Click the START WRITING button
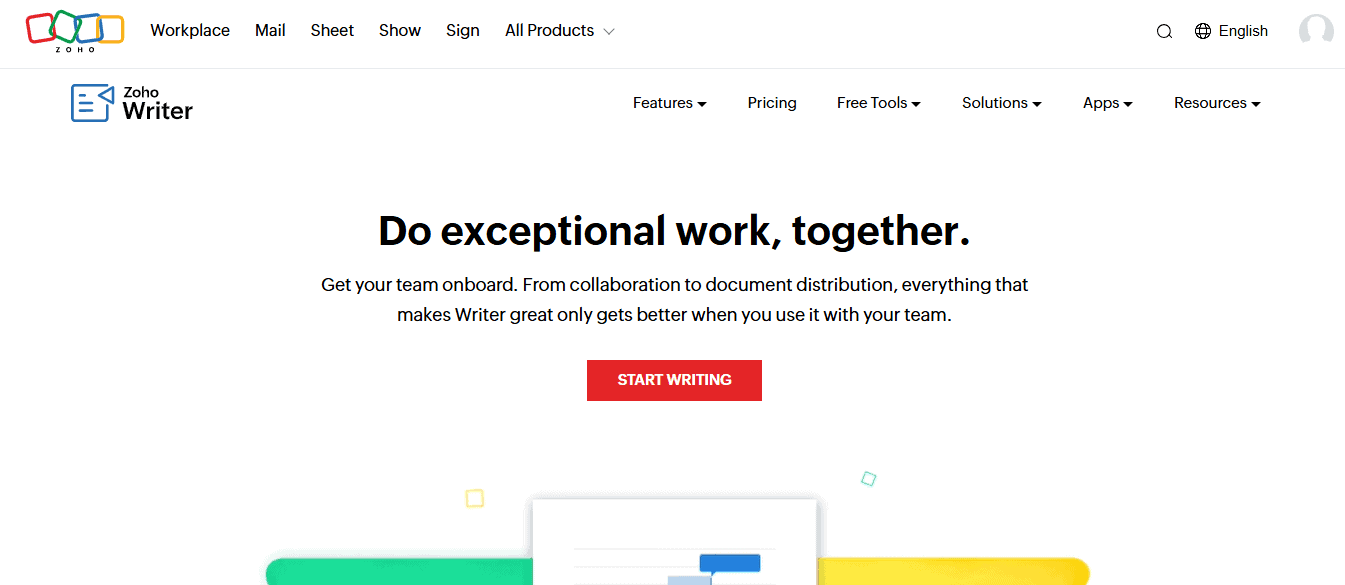This screenshot has width=1345, height=585. coord(674,380)
